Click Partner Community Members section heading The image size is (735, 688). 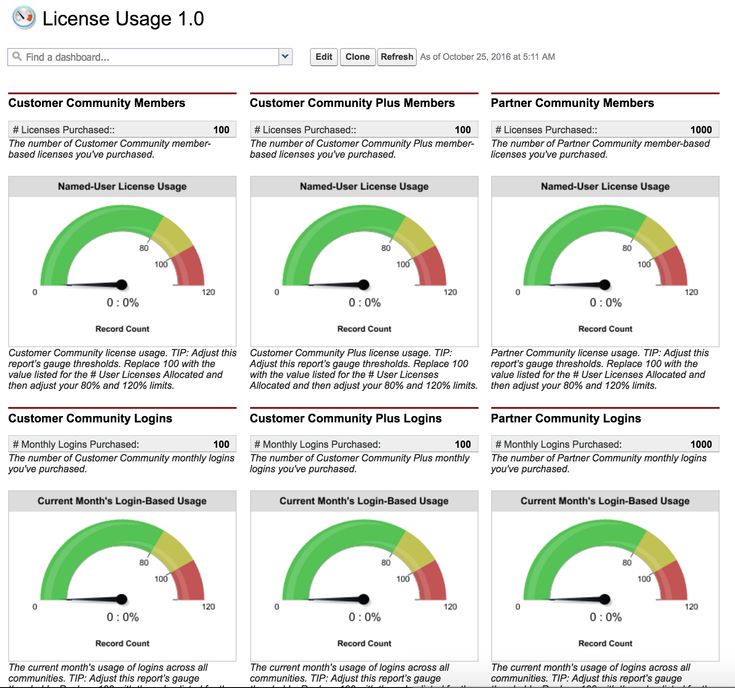point(572,103)
